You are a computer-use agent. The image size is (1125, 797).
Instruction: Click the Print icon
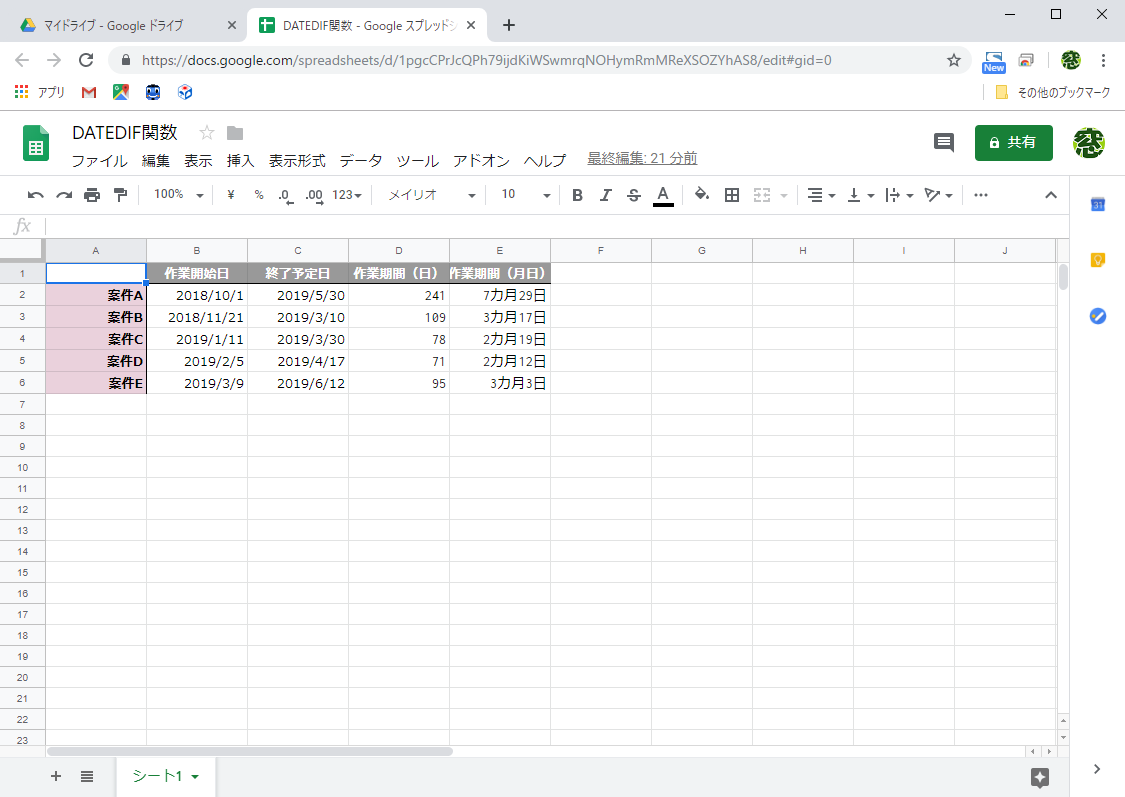pyautogui.click(x=90, y=194)
